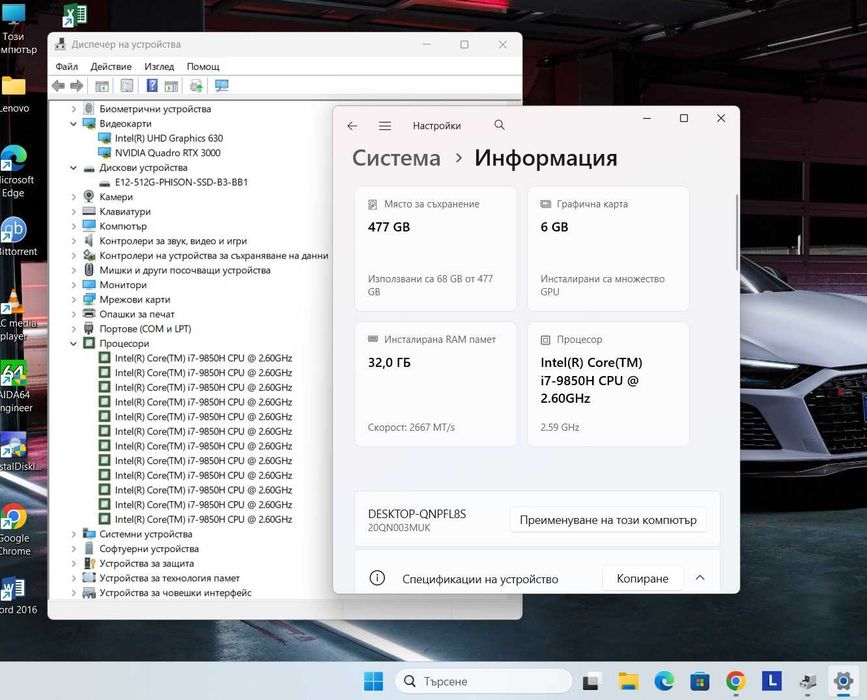Open the Инсталирана RAM памет card

pyautogui.click(x=436, y=384)
